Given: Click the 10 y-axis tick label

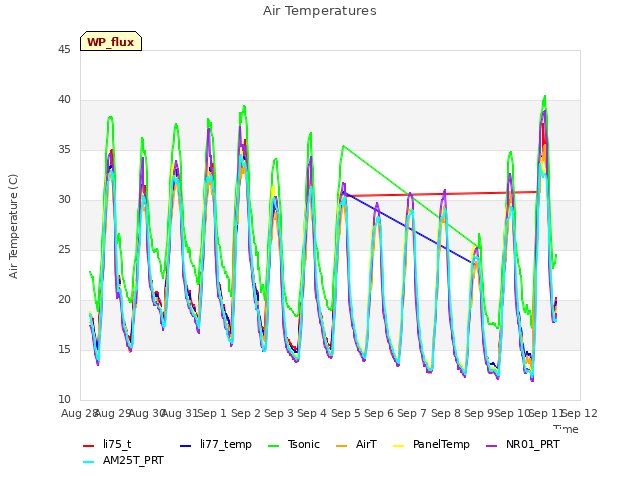Looking at the screenshot, I should point(64,399).
